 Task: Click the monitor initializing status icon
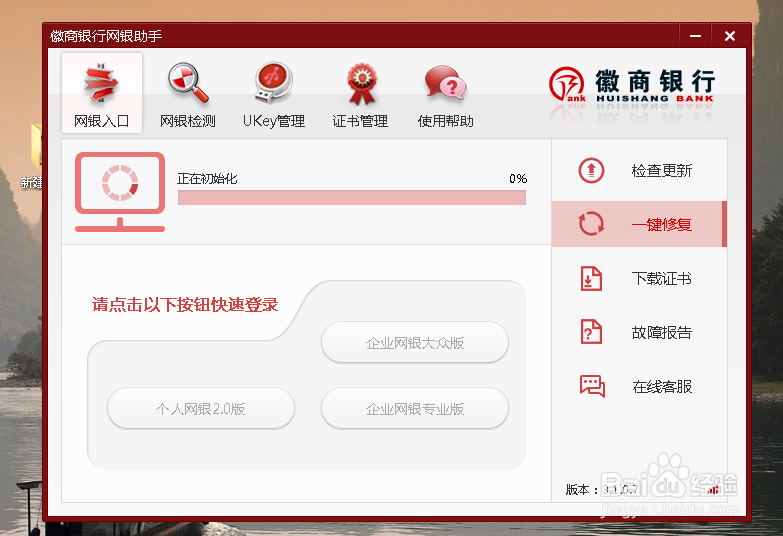click(x=120, y=192)
